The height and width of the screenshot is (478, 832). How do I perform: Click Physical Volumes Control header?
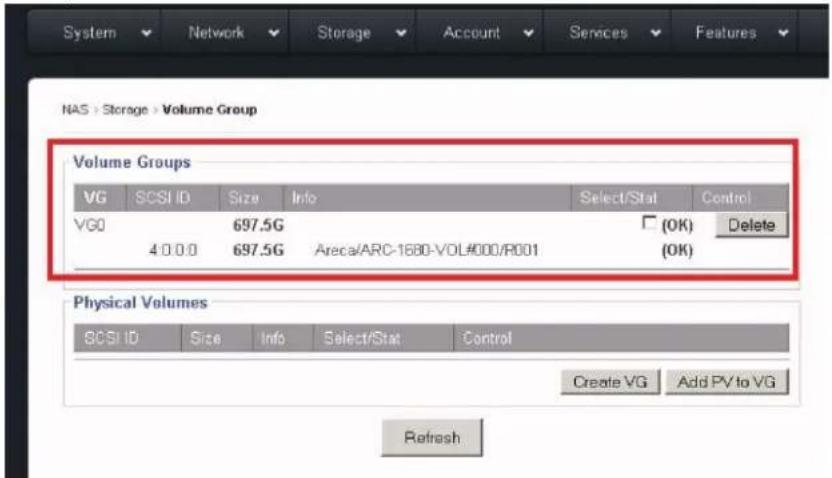point(621,338)
